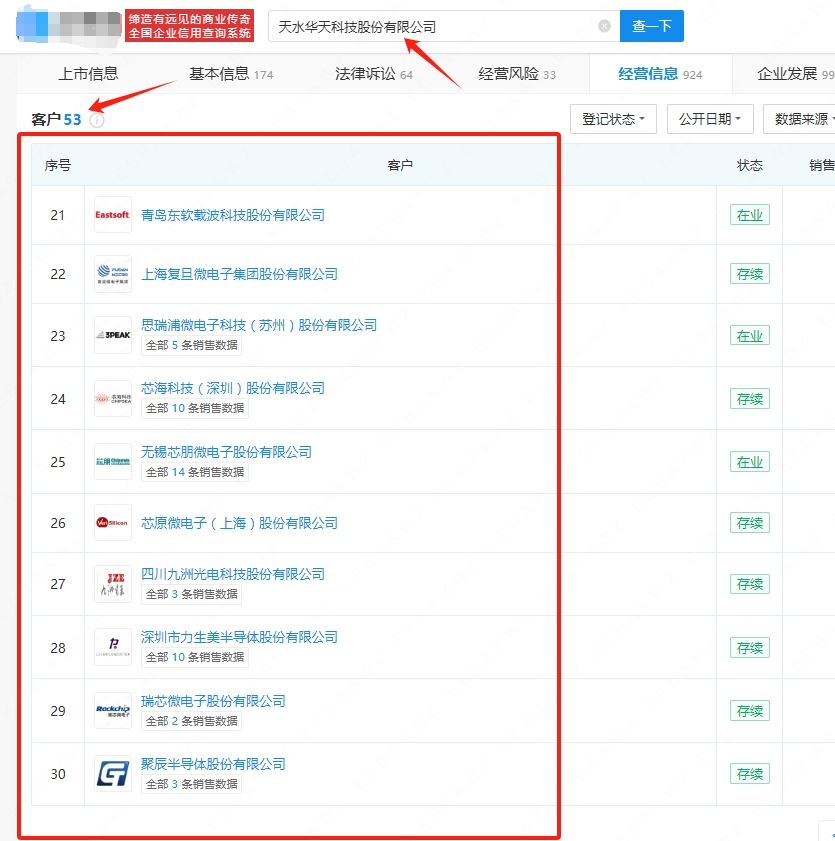This screenshot has height=841, width=835.
Task: Click the blurred site logo at top left
Action: tap(69, 26)
